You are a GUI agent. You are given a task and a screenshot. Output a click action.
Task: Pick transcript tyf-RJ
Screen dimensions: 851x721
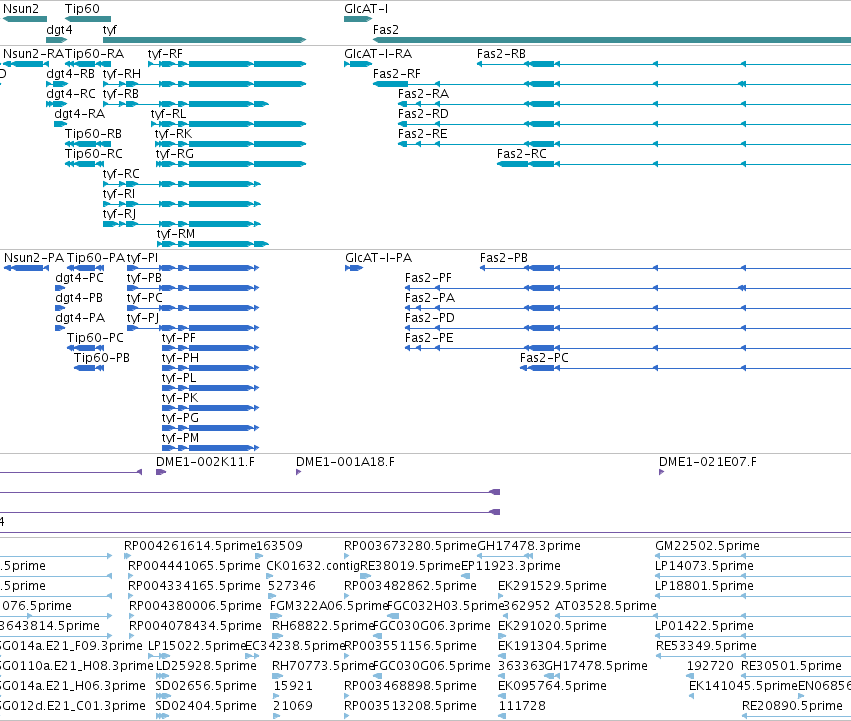coord(119,214)
